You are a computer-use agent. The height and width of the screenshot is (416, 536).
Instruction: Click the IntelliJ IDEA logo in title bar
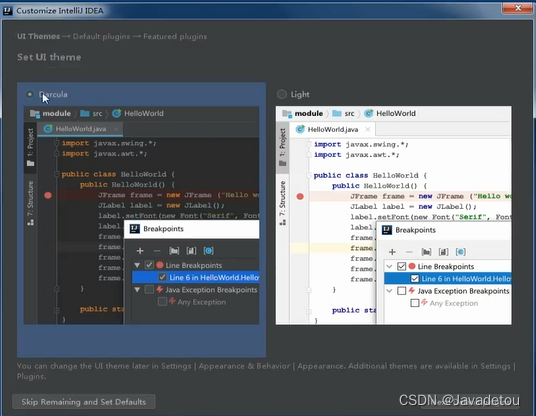tap(8, 11)
